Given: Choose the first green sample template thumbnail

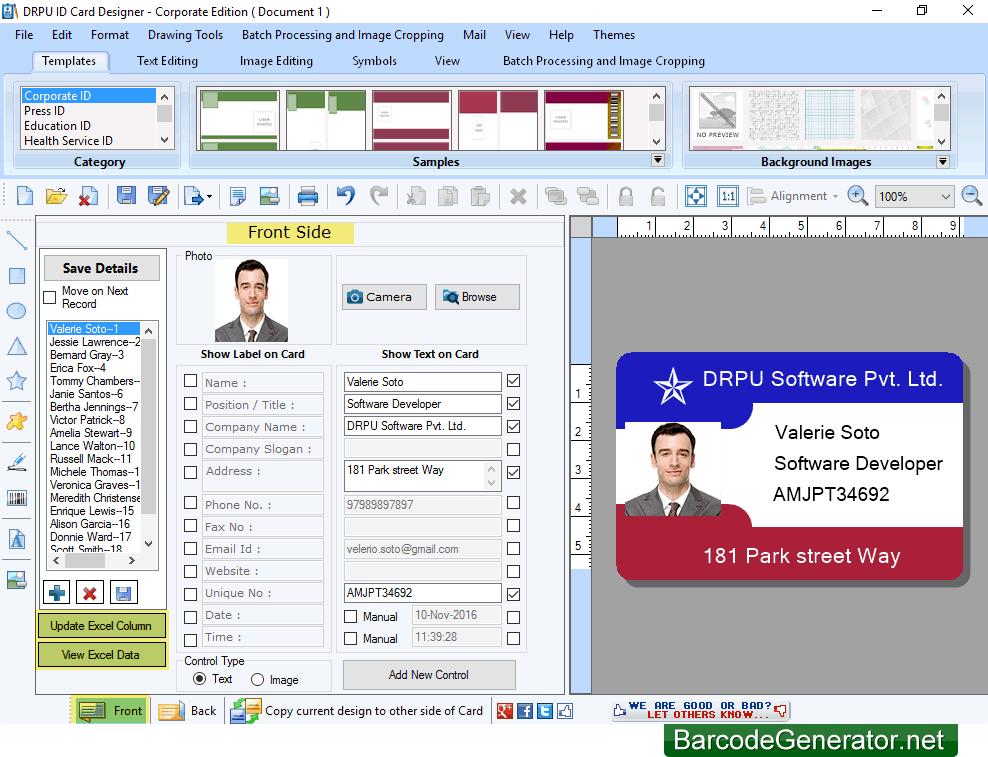Looking at the screenshot, I should (239, 120).
